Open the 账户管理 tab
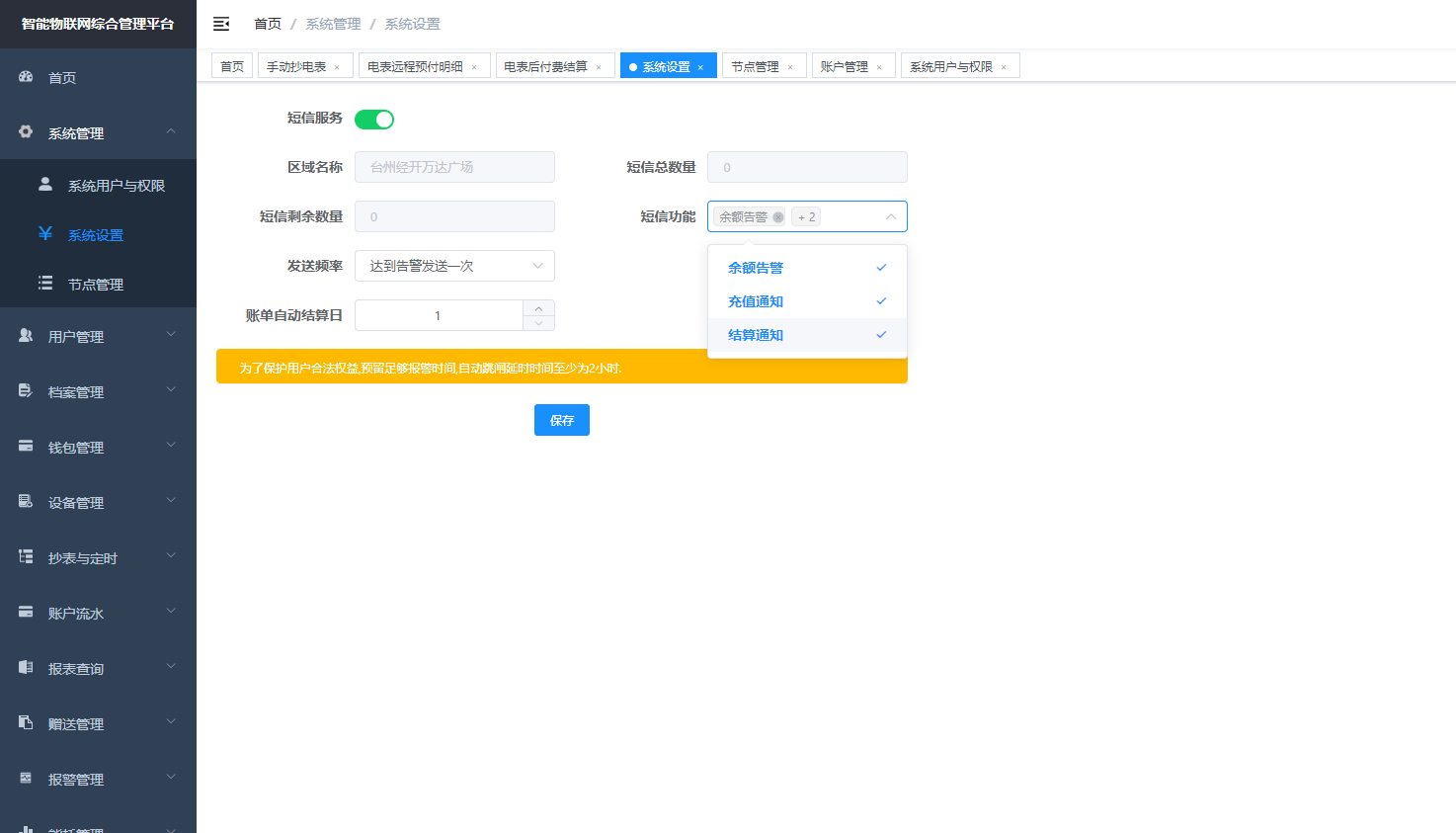This screenshot has height=833, width=1456. point(845,66)
